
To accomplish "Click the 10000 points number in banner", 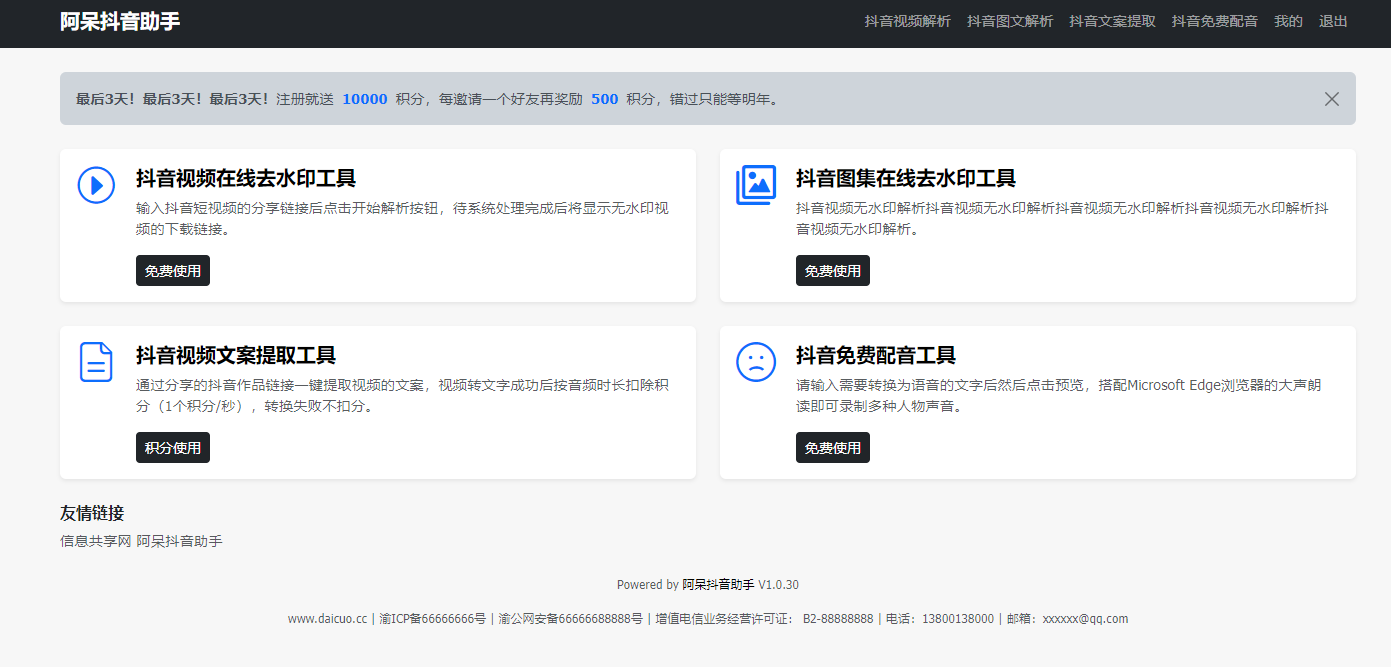I will coord(365,99).
